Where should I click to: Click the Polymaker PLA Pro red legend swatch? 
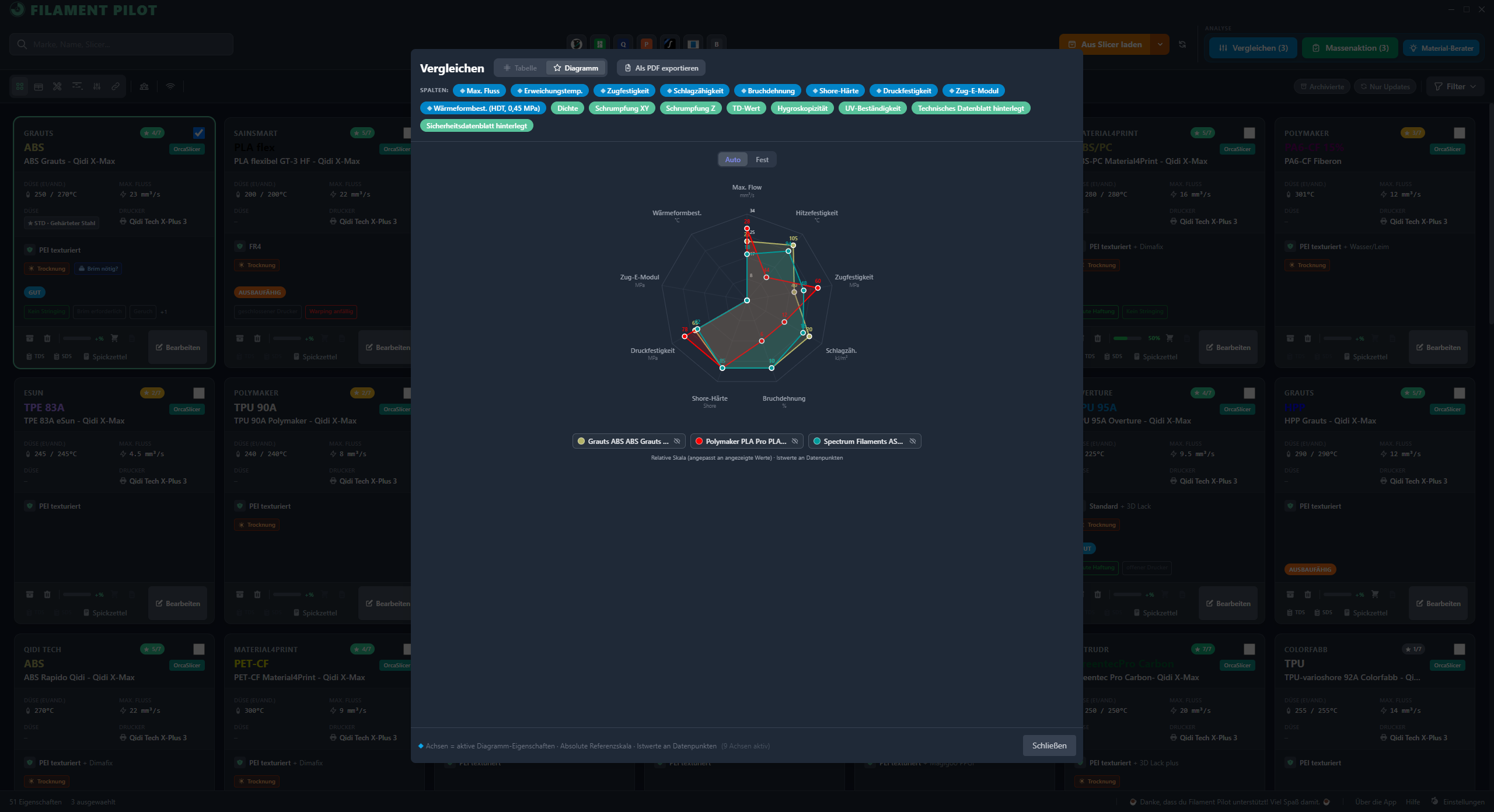[699, 442]
